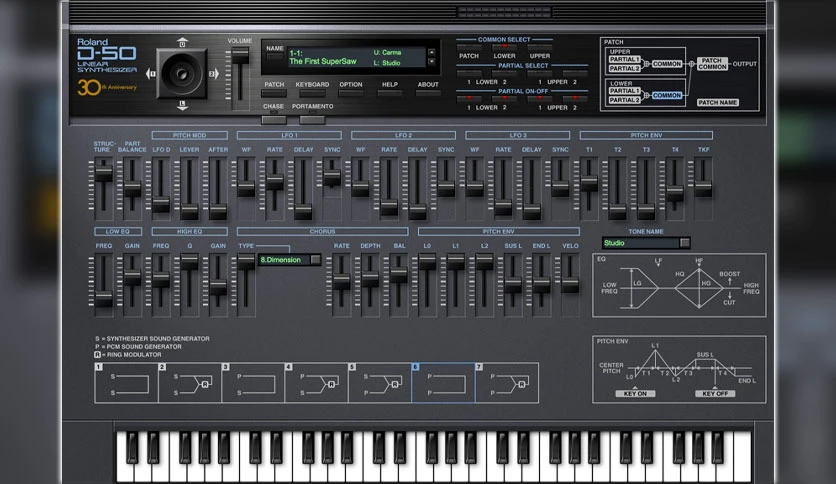Click 'L: Studio' lower tone text
Viewport: 836px width, 484px height.
click(387, 63)
